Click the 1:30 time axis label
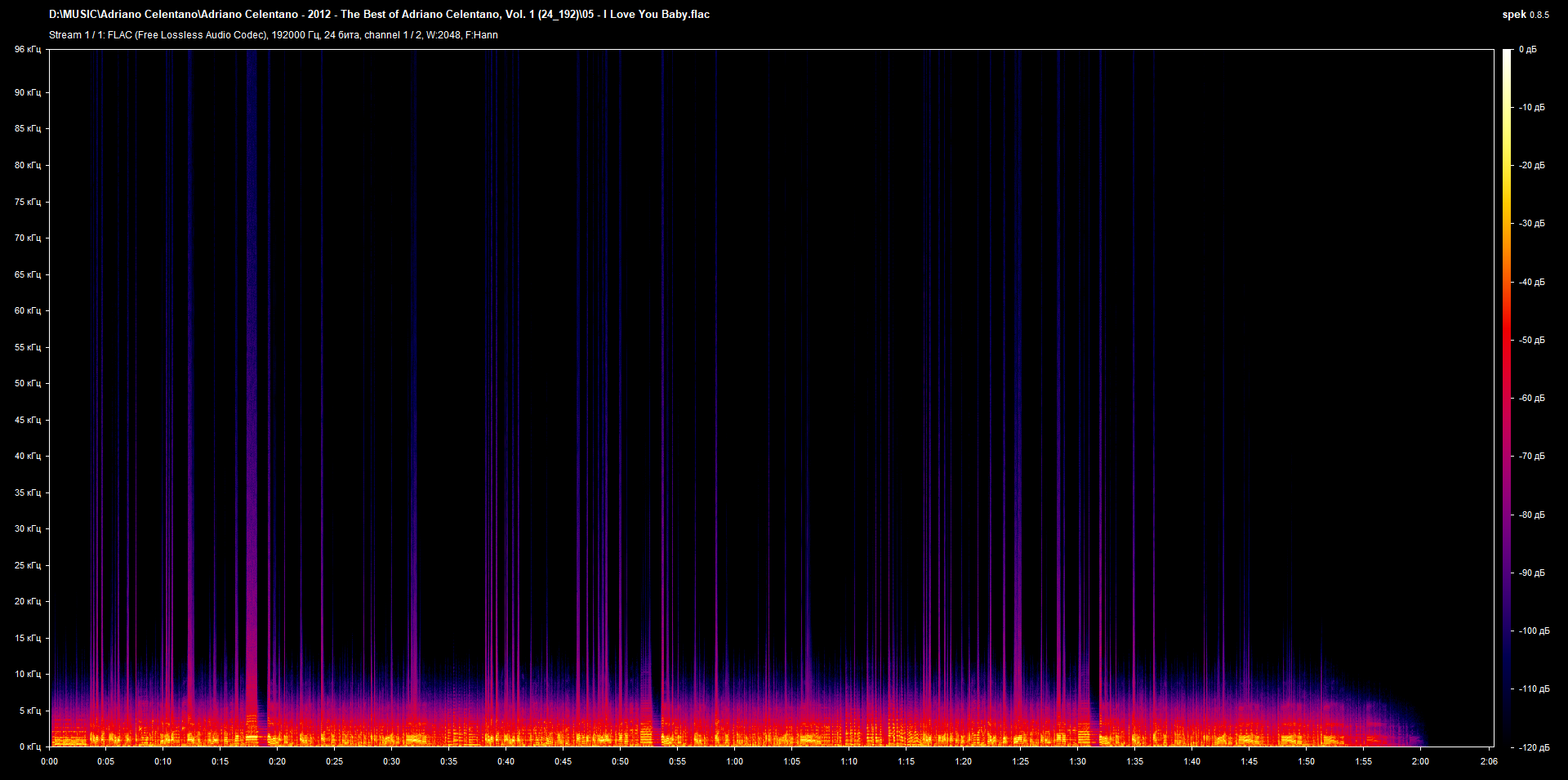Image resolution: width=1568 pixels, height=780 pixels. 1078,761
